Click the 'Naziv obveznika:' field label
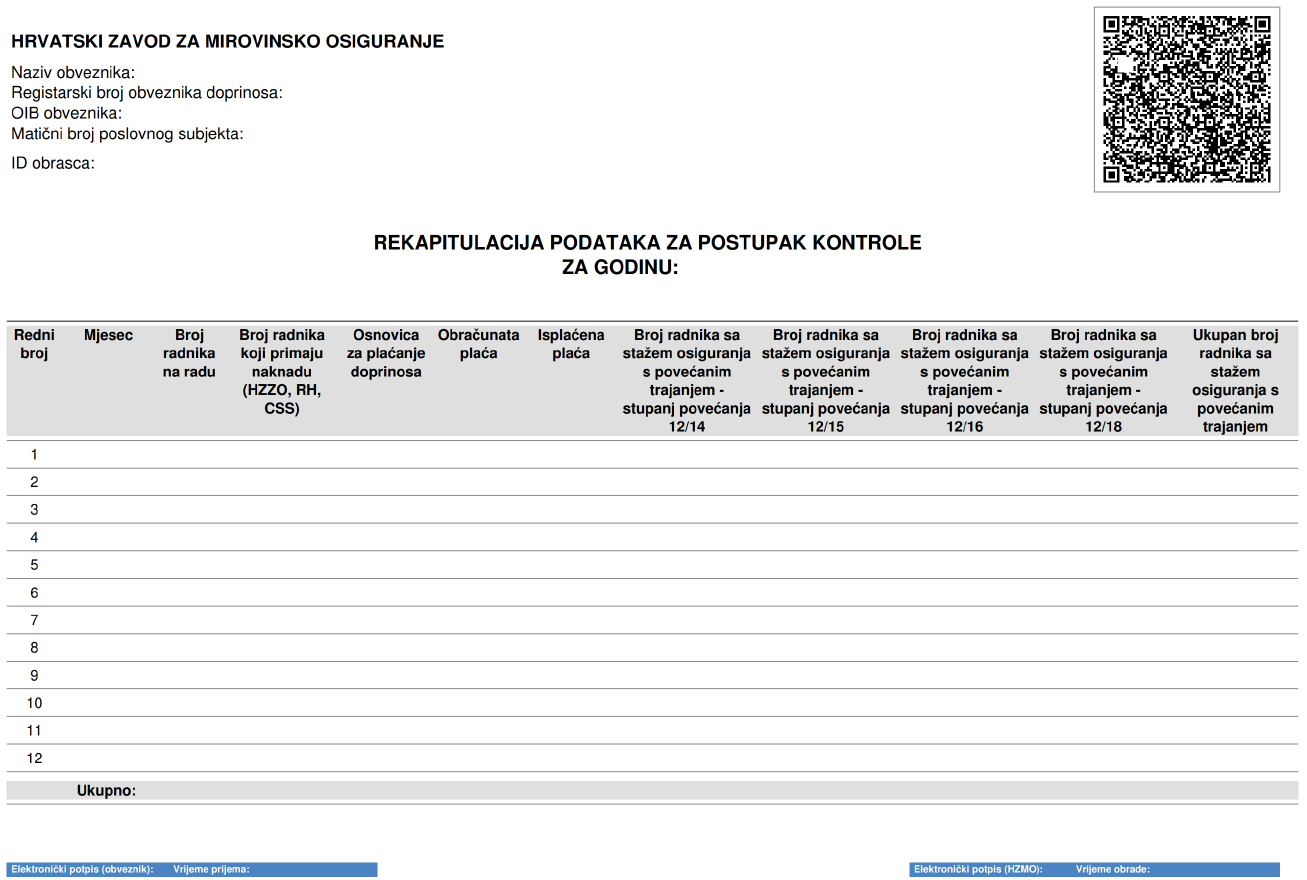The image size is (1307, 880). (x=73, y=72)
